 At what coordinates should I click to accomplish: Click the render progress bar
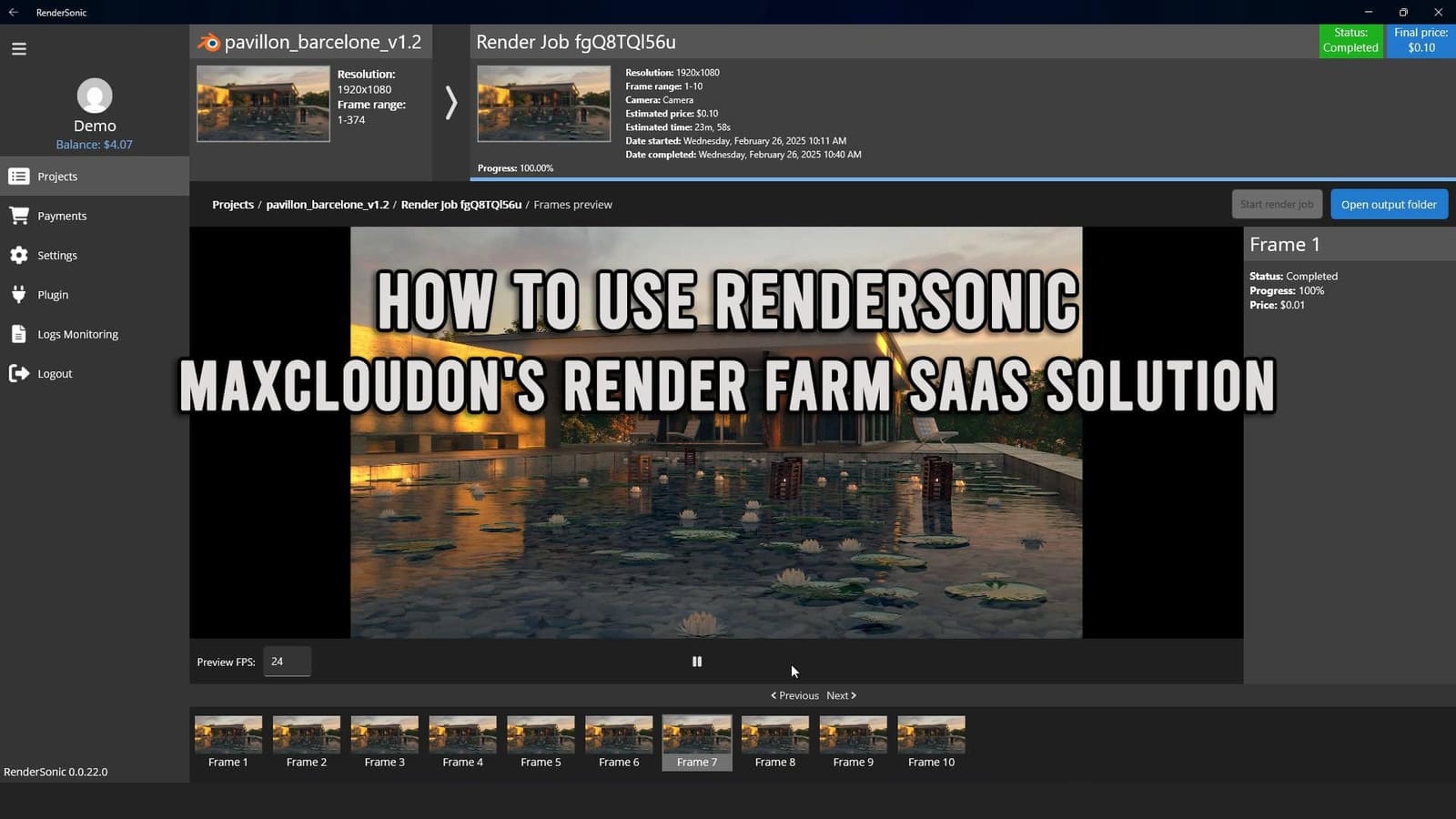click(963, 179)
